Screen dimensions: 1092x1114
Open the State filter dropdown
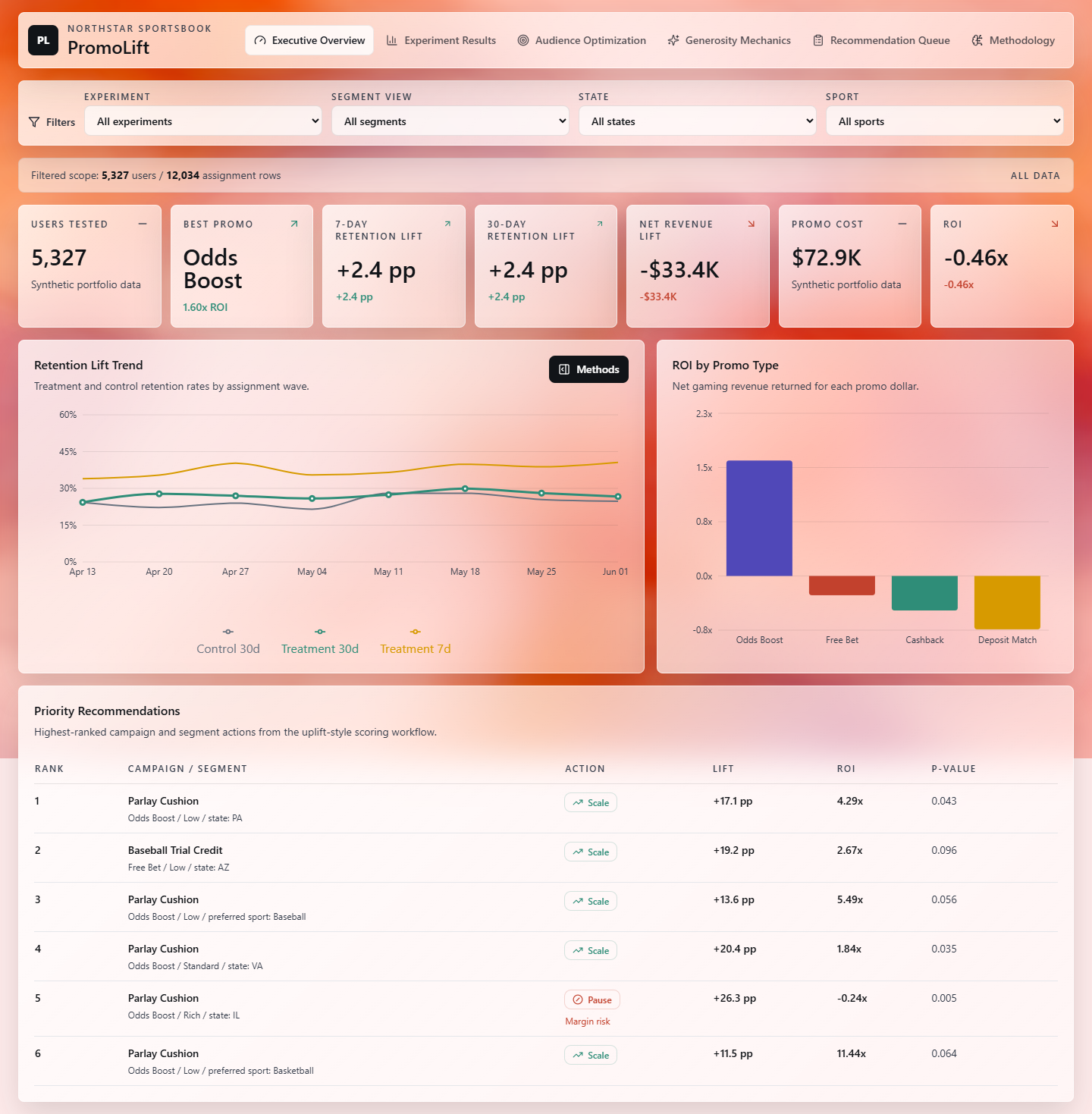click(x=698, y=121)
